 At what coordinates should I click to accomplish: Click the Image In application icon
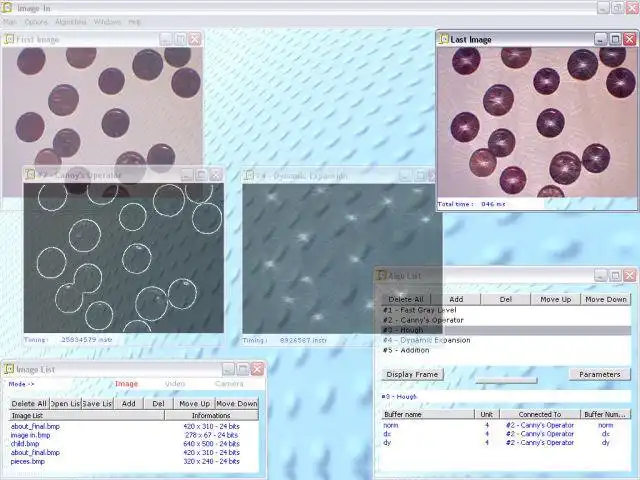coord(7,7)
